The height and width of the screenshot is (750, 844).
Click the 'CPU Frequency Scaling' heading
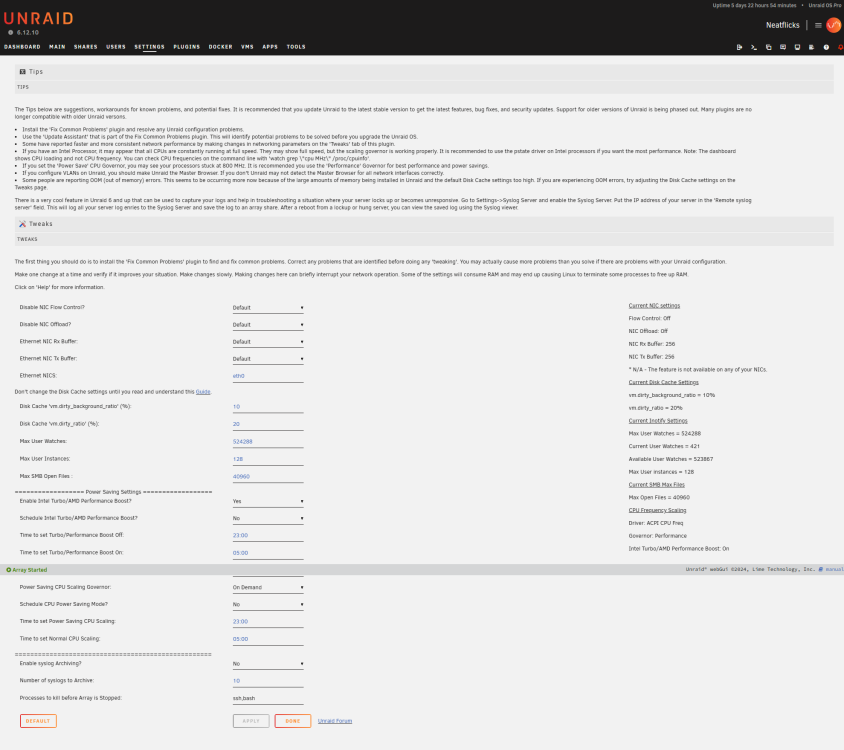pyautogui.click(x=657, y=510)
